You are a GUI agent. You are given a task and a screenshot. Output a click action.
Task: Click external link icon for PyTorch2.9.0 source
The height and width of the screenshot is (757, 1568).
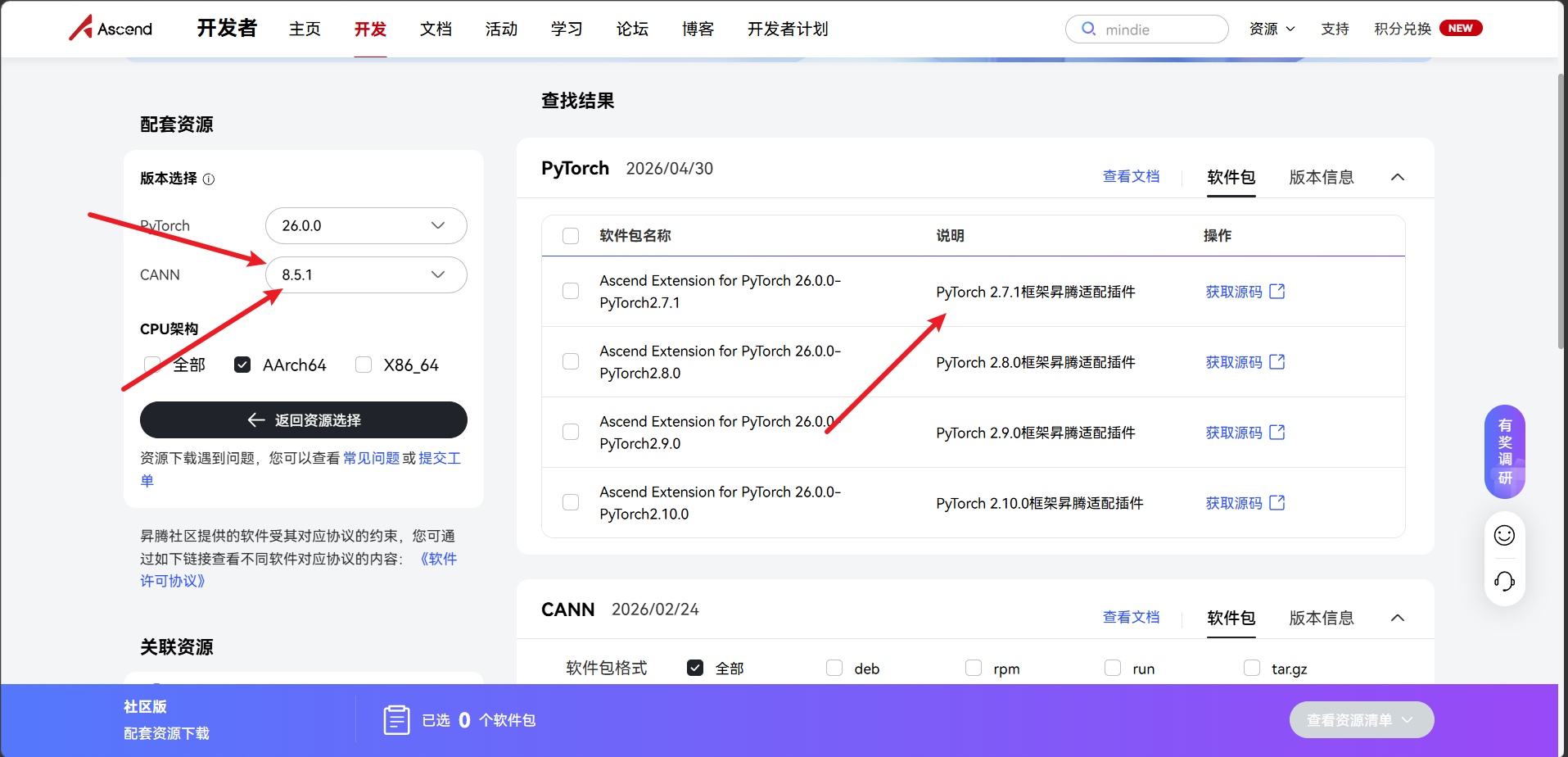coord(1277,432)
